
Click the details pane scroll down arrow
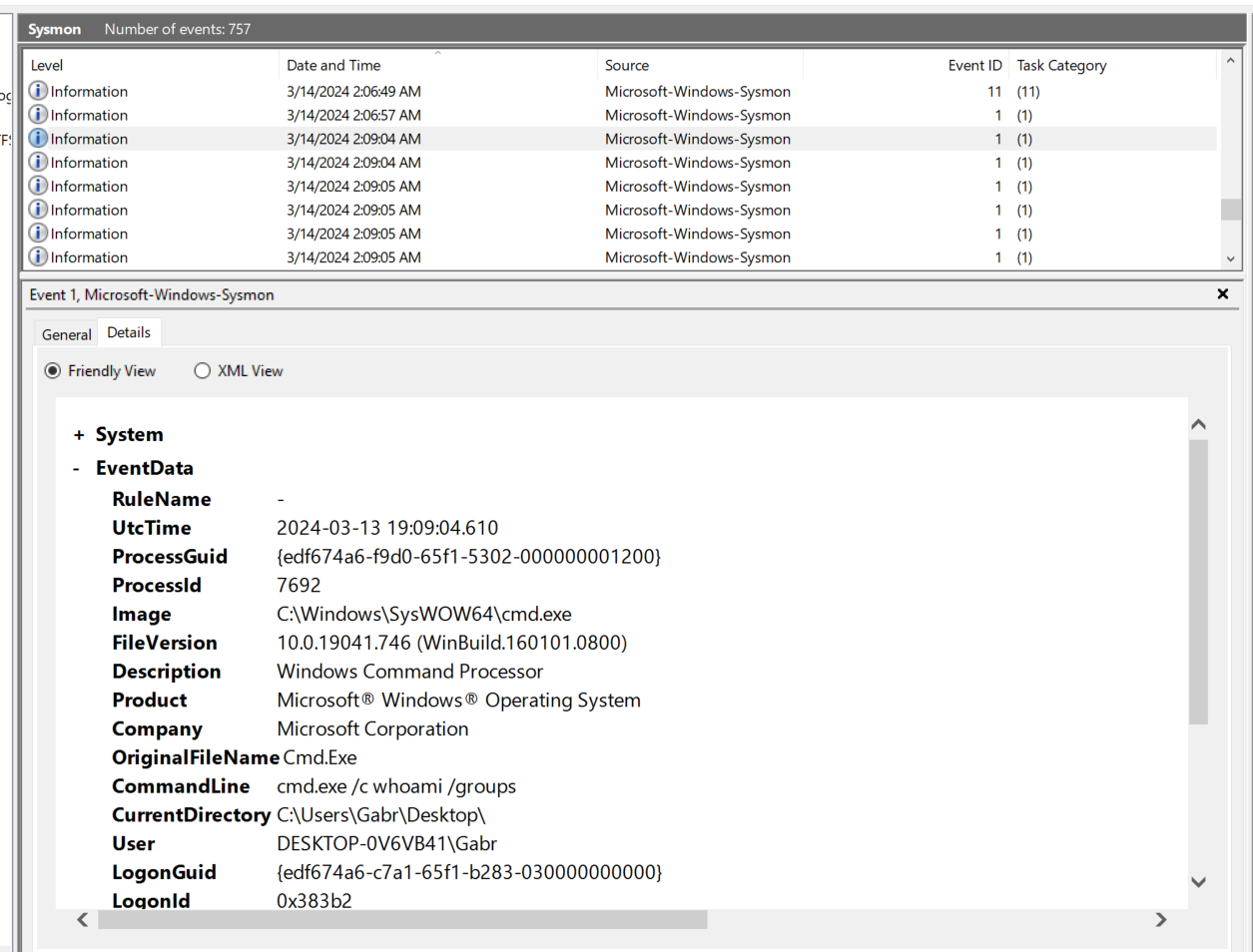[x=1199, y=882]
